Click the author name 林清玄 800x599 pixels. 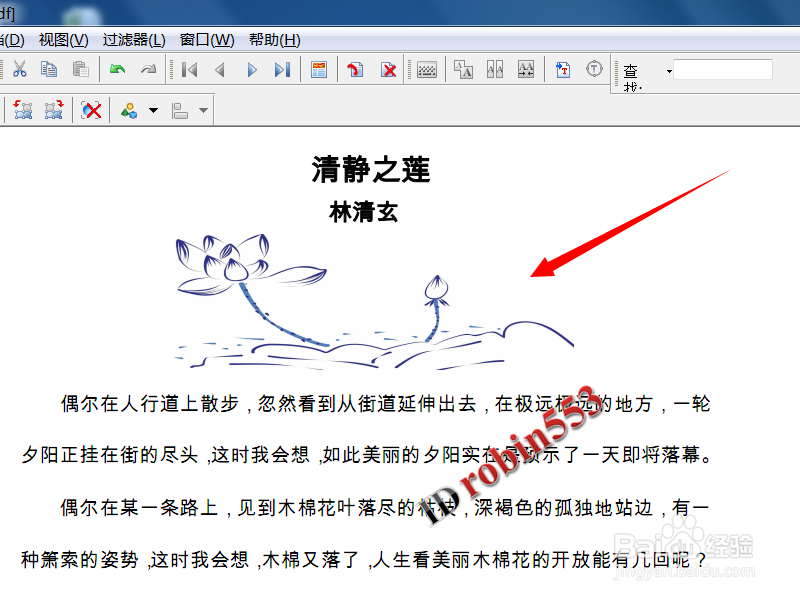363,212
